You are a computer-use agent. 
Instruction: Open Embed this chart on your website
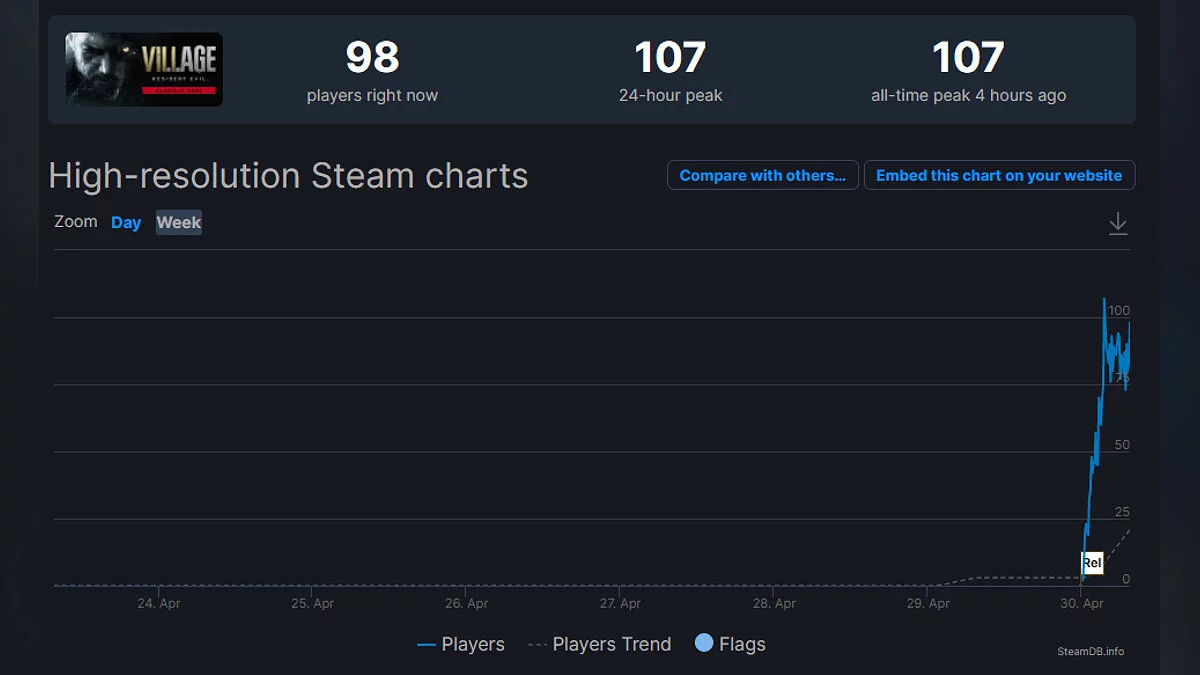tap(999, 175)
